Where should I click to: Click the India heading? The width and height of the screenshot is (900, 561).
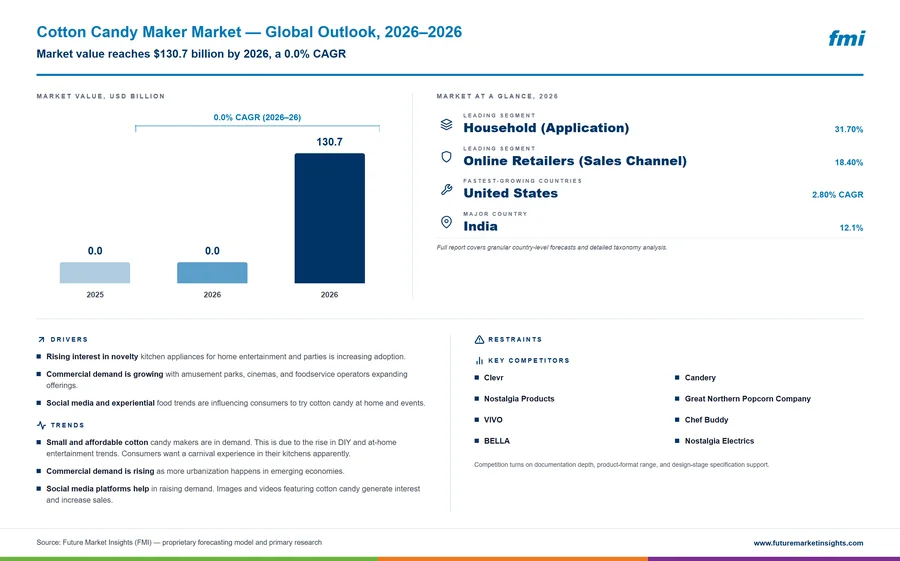tap(480, 226)
